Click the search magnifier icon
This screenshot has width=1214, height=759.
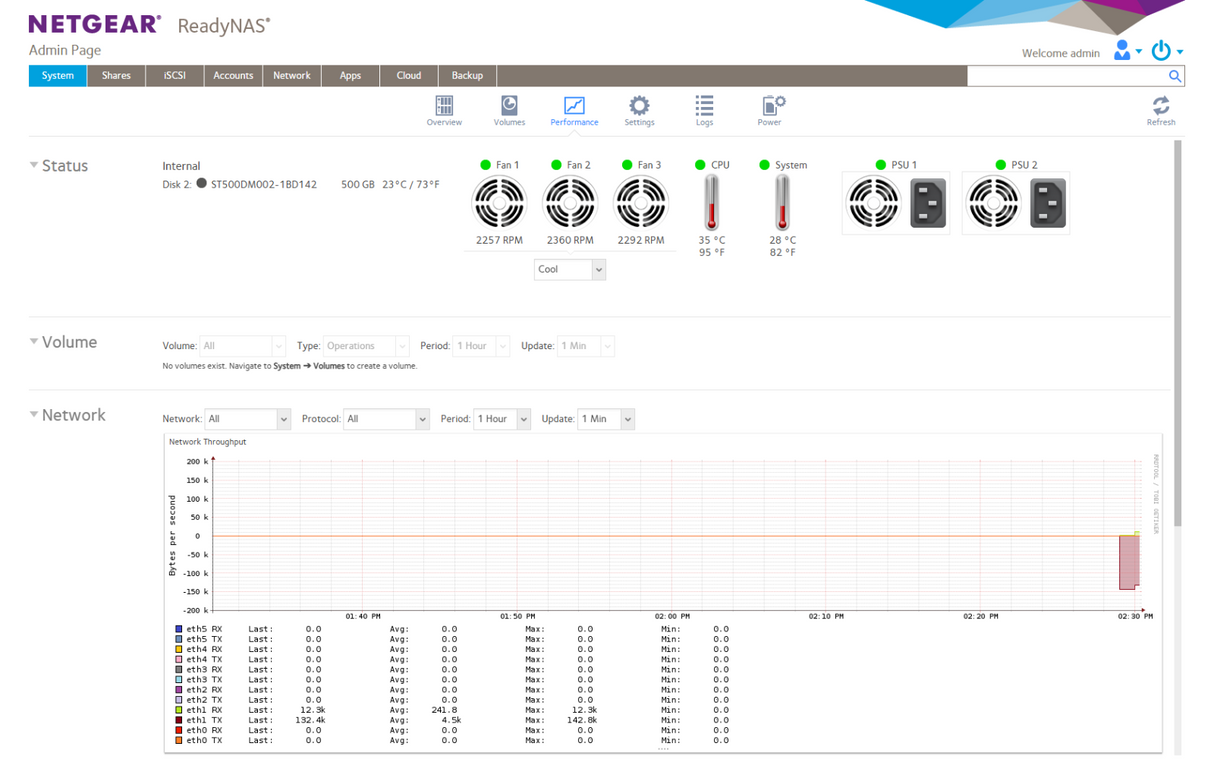1175,76
